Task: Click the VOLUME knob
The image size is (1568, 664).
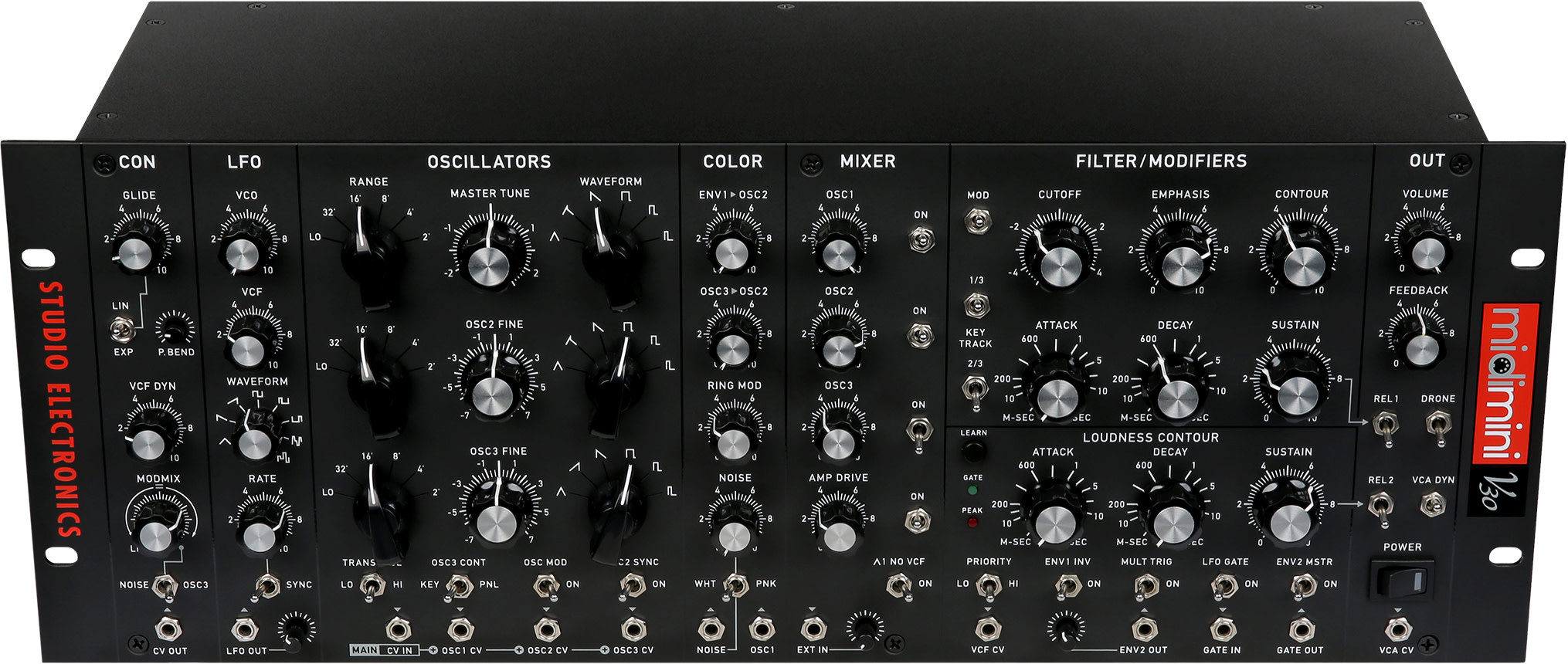Action: point(1426,247)
